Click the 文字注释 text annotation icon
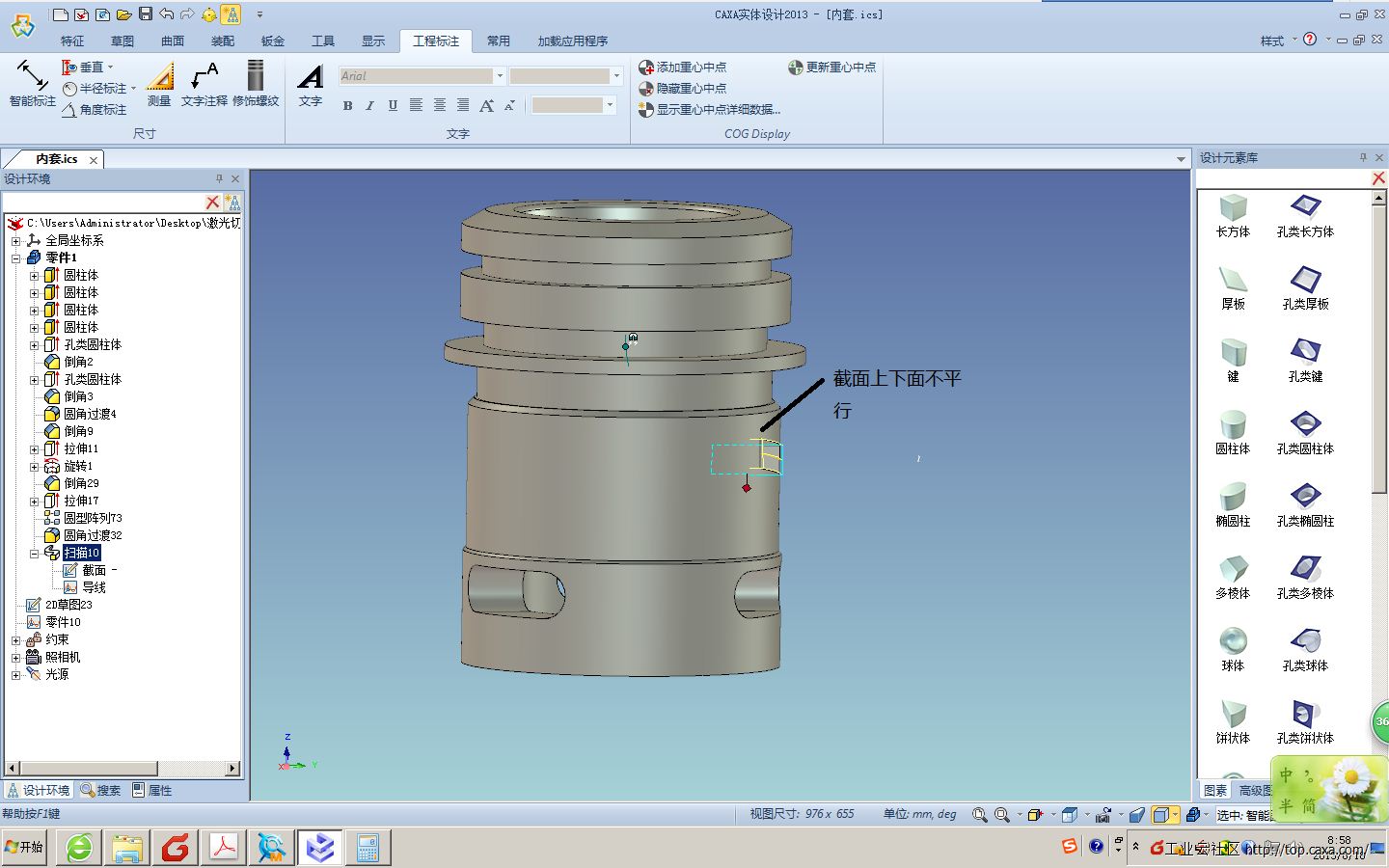Viewport: 1389px width, 868px height. click(x=204, y=82)
